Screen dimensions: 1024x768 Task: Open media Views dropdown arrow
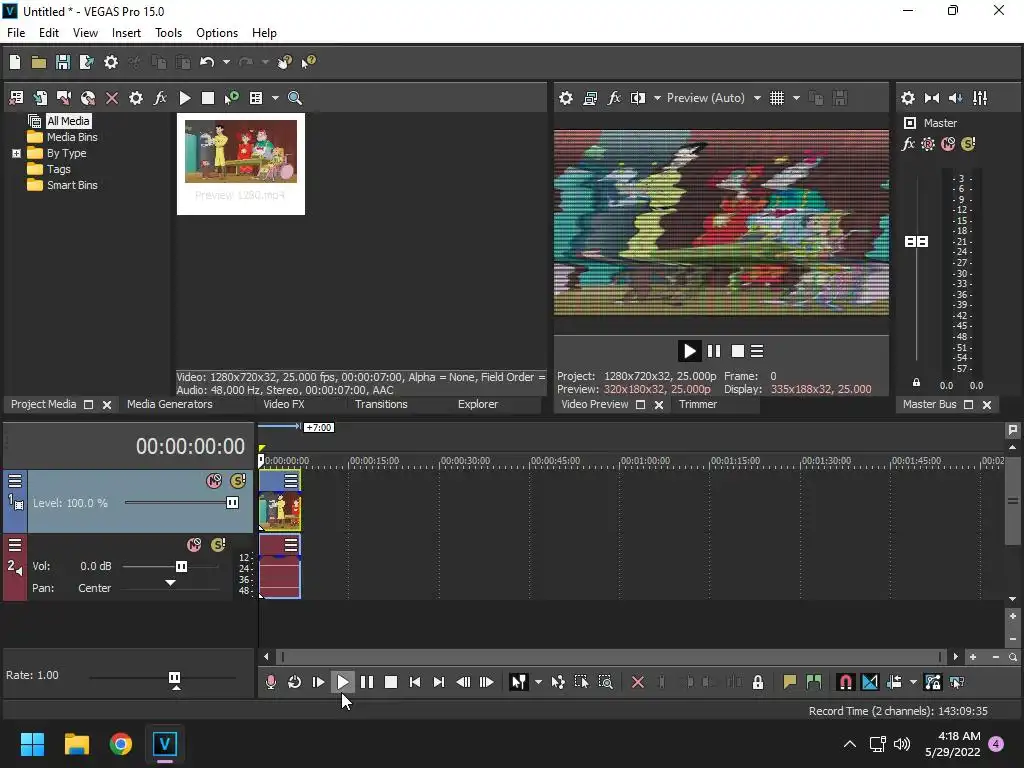[275, 98]
